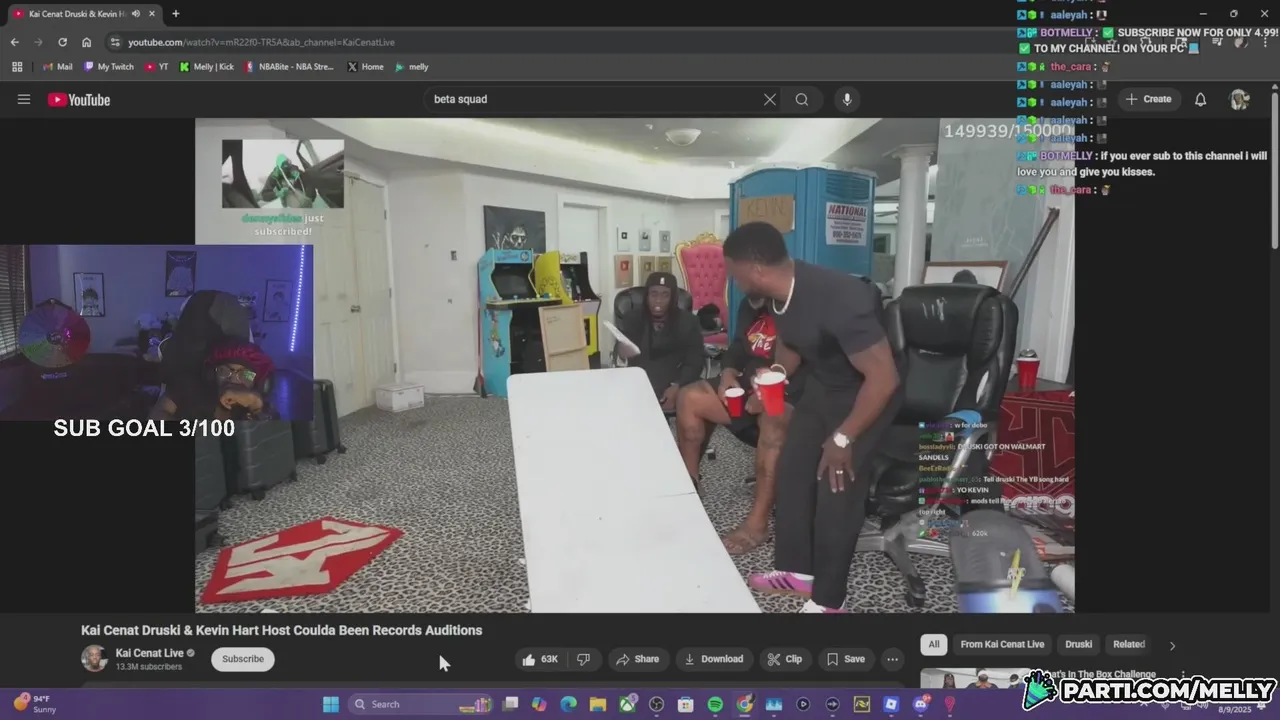Open the Windows Start menu
Screen dimensions: 1280x720
click(x=331, y=704)
